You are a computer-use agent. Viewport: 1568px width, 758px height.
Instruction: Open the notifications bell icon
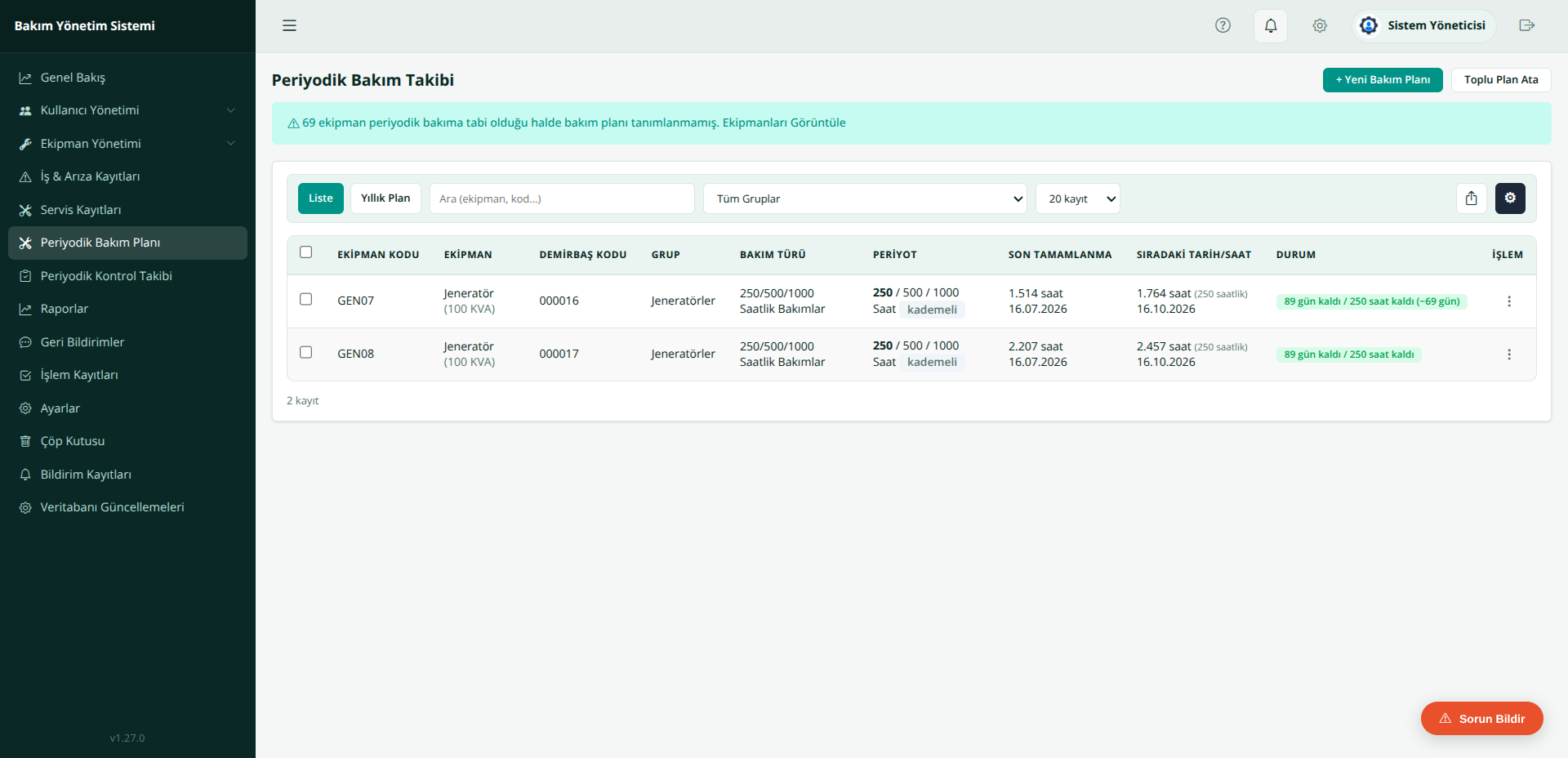(x=1271, y=26)
